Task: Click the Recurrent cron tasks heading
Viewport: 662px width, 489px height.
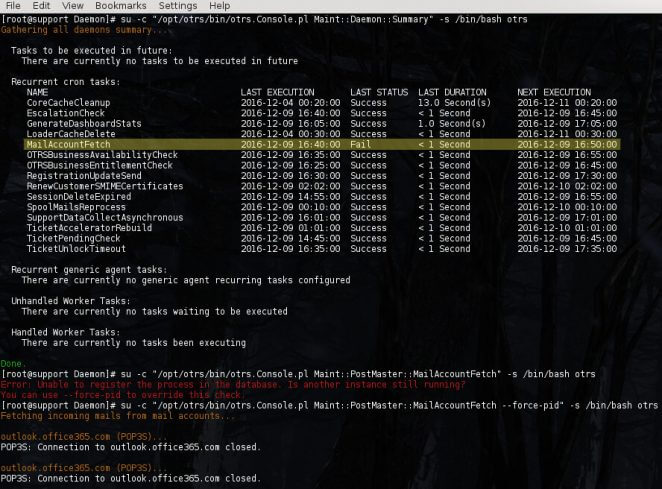Action: click(x=65, y=82)
